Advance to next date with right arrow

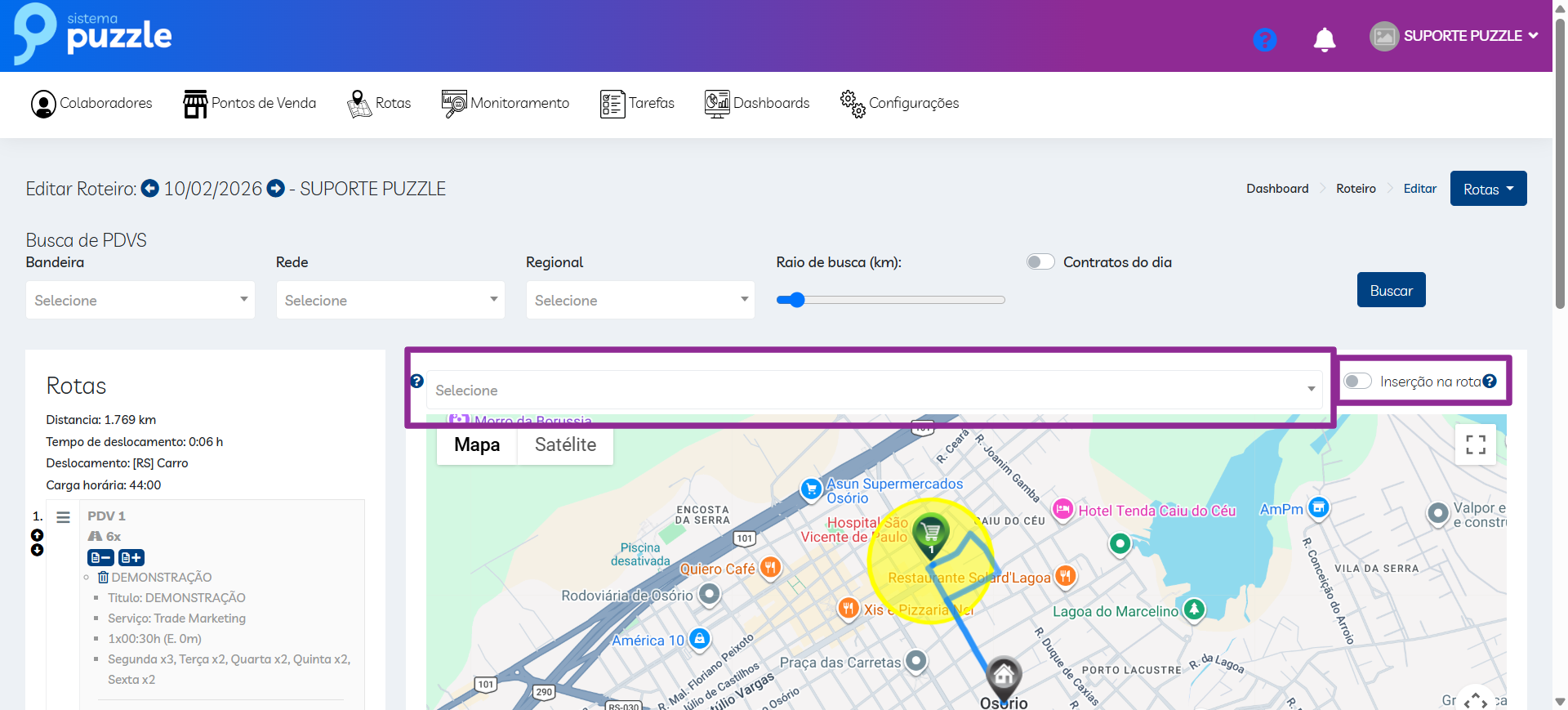click(276, 189)
